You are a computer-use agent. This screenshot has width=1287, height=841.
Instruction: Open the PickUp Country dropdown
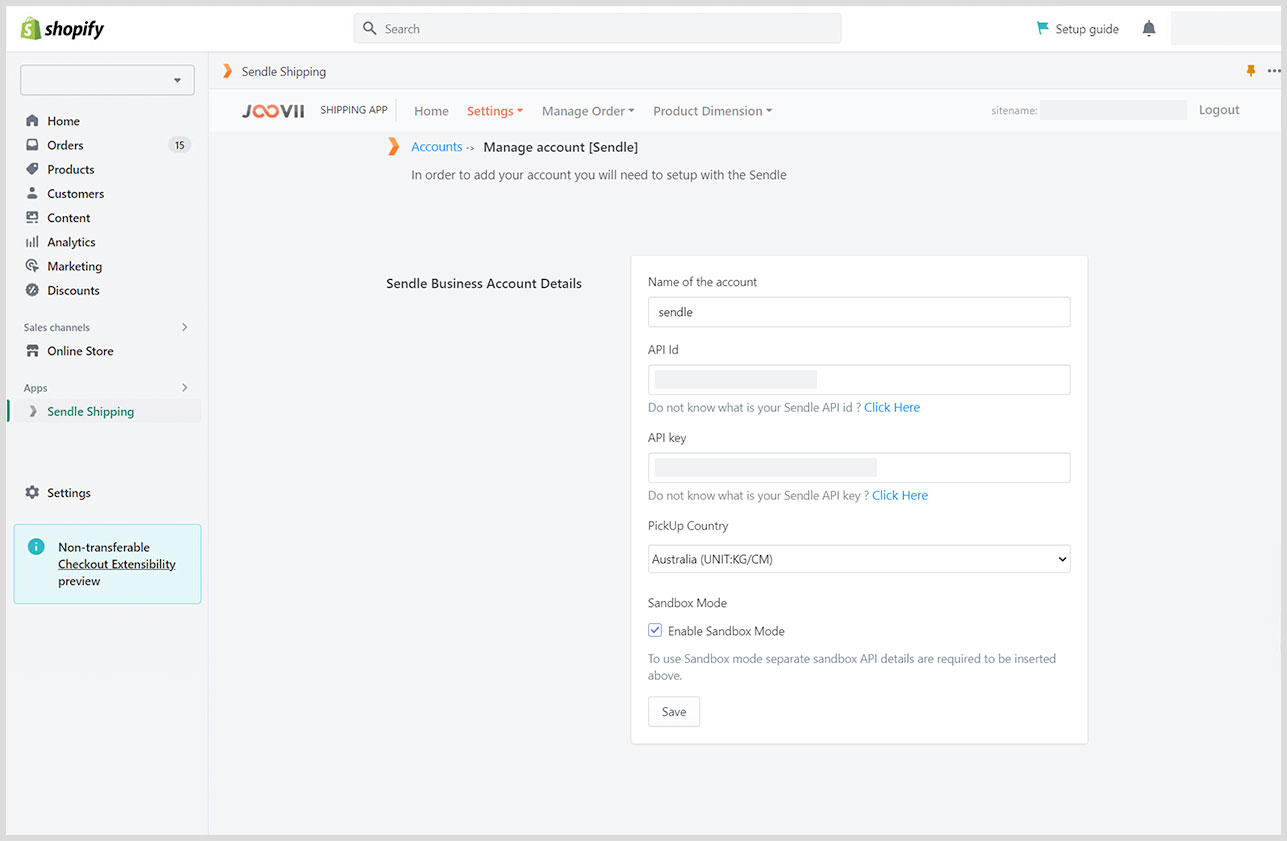click(859, 559)
